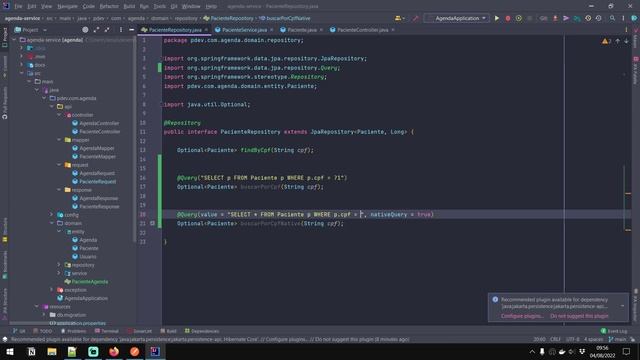Expand the config folder in project tree
Image resolution: width=640 pixels, height=360 pixels.
[52, 215]
